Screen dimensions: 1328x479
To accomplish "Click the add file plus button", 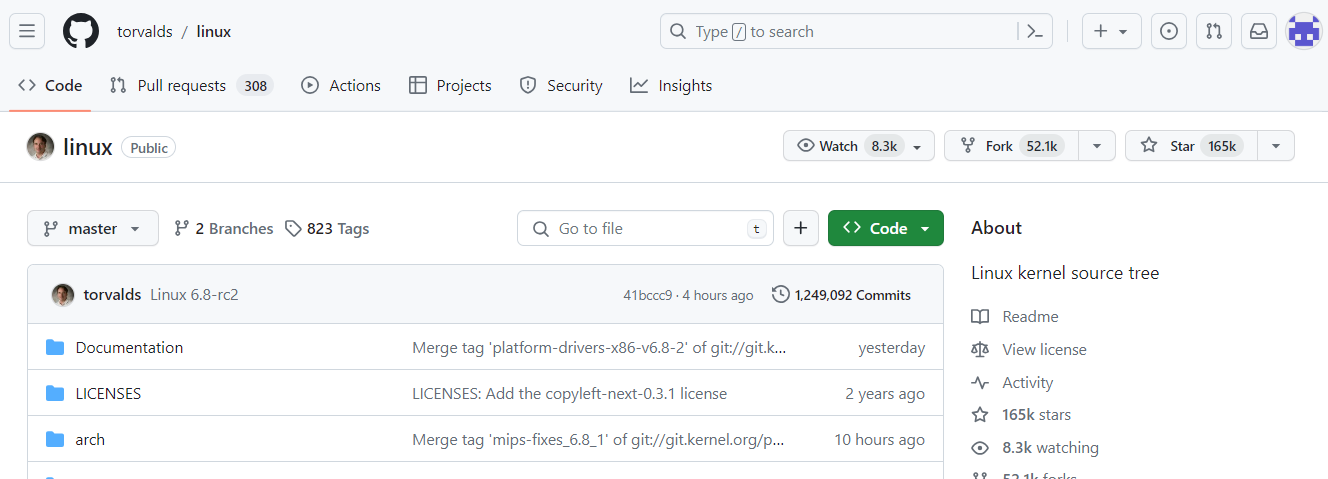I will (800, 228).
